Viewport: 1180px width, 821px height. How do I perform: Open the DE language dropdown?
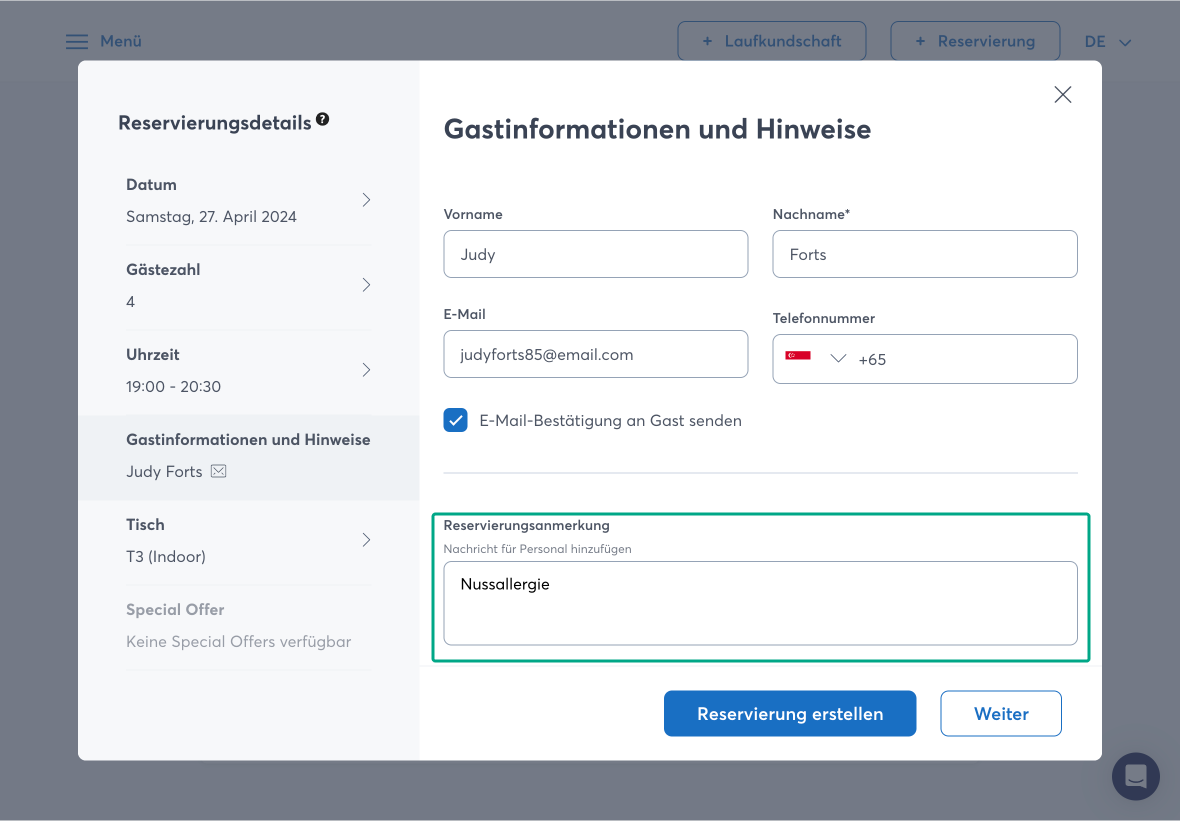[1108, 42]
